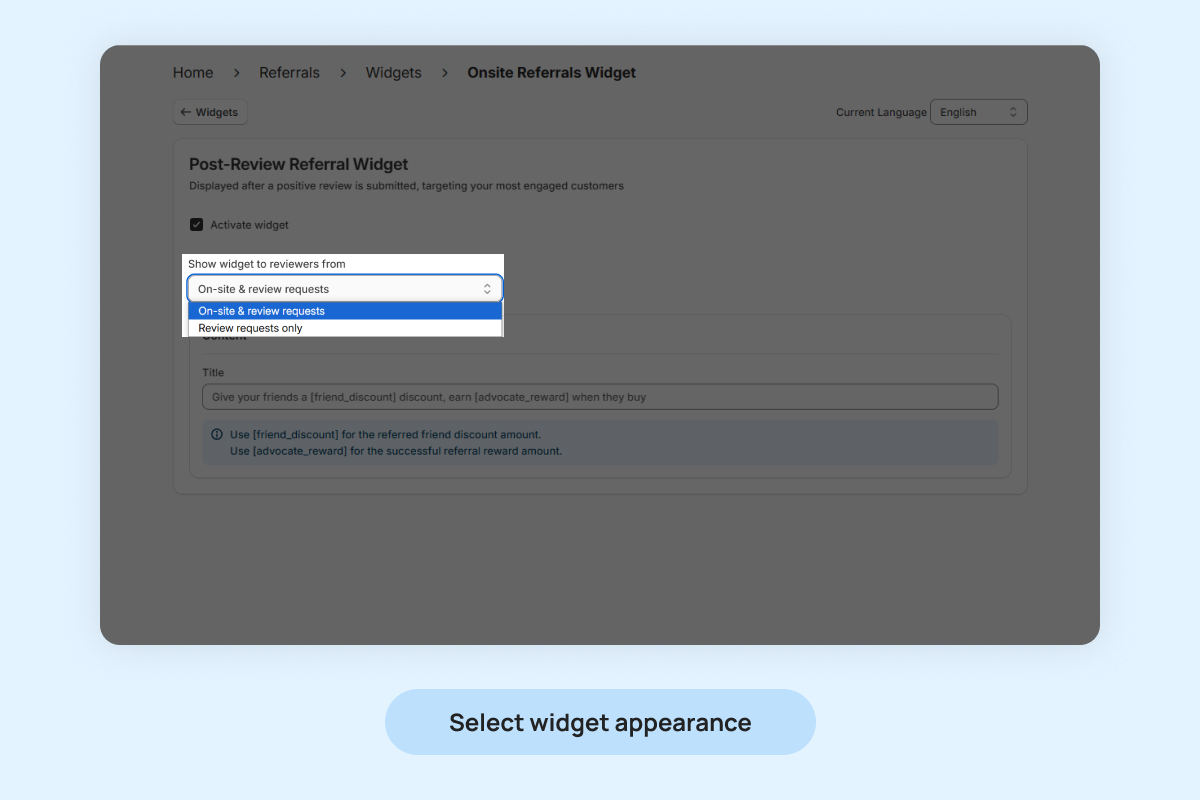Click the Onsite Referrals Widget breadcrumb
The image size is (1200, 800).
click(x=551, y=73)
